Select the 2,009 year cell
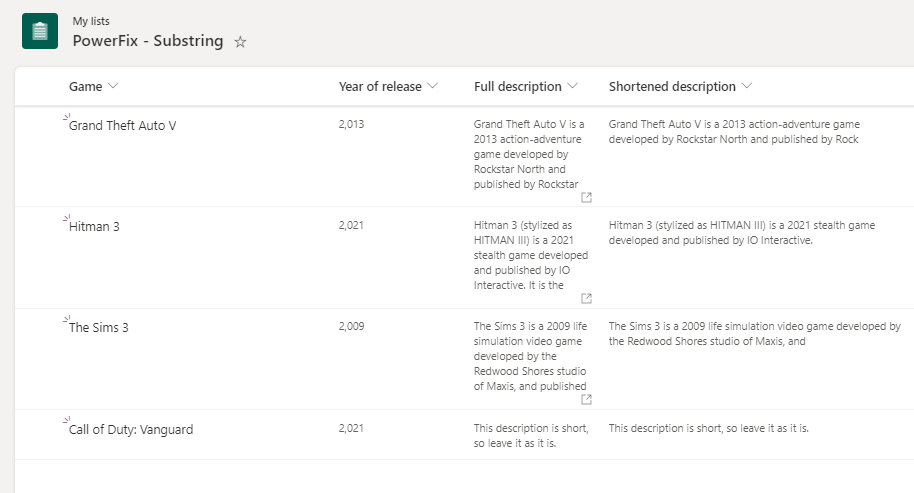Image resolution: width=914 pixels, height=493 pixels. [351, 326]
